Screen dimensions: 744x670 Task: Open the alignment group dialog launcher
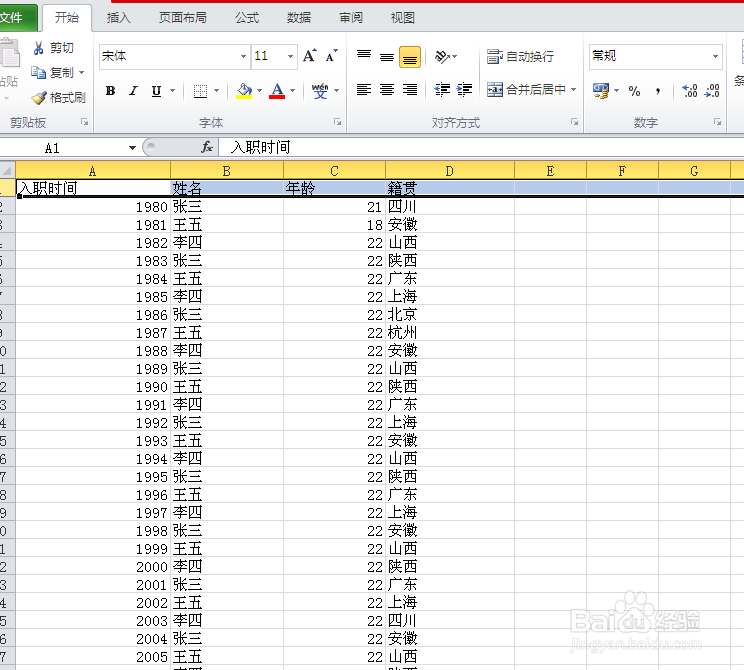(x=574, y=122)
